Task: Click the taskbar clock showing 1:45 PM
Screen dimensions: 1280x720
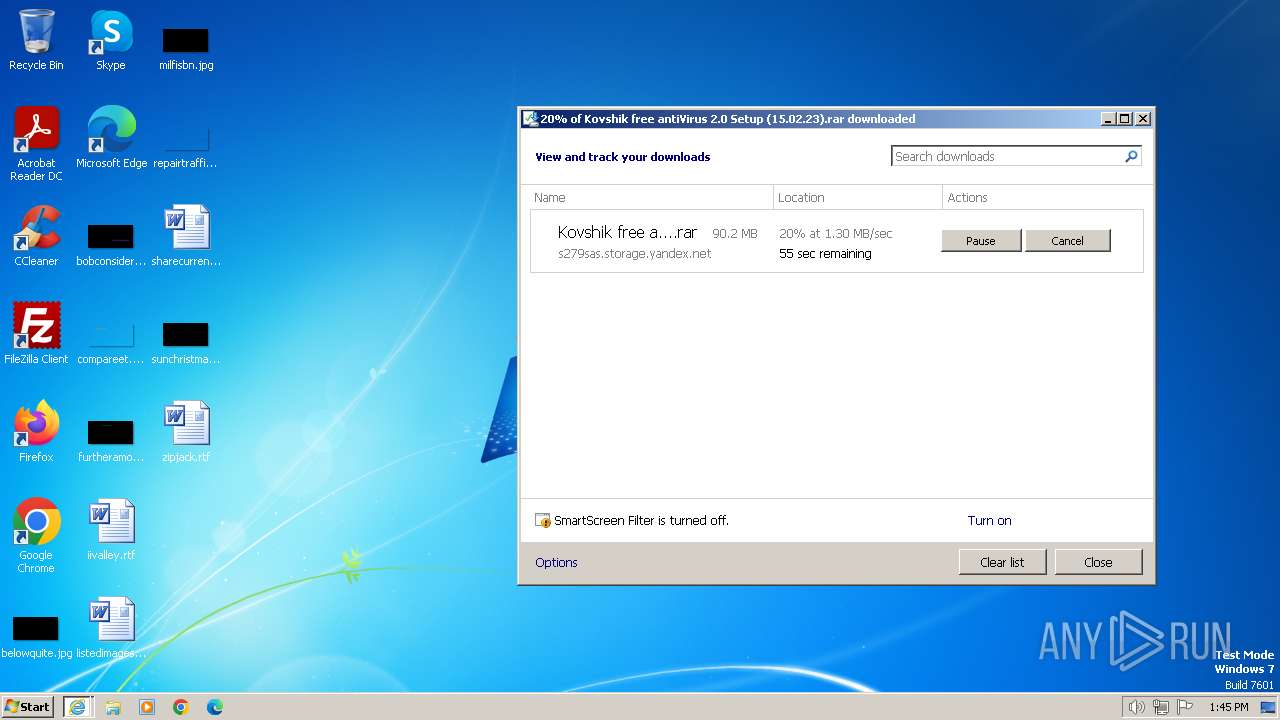Action: (x=1228, y=707)
